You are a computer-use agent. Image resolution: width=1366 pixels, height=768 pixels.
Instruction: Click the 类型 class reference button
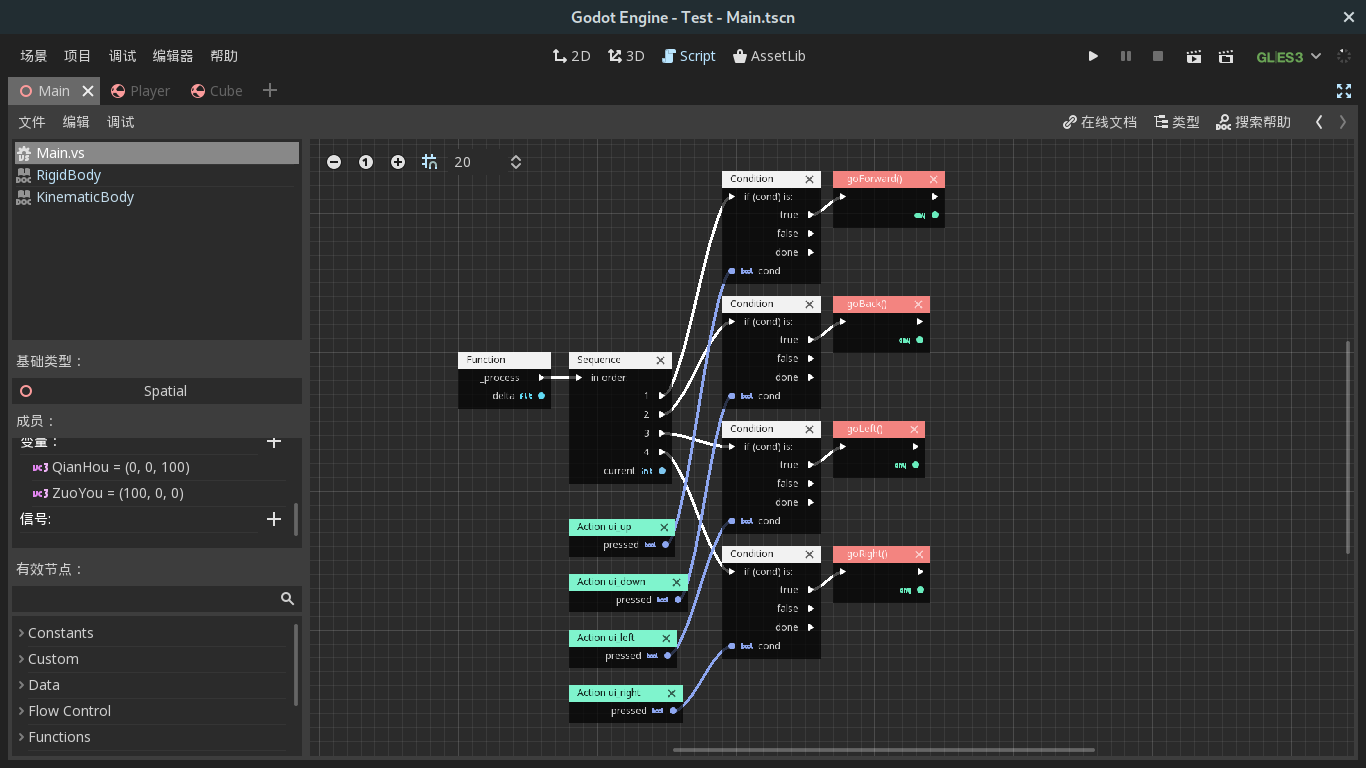[1177, 122]
